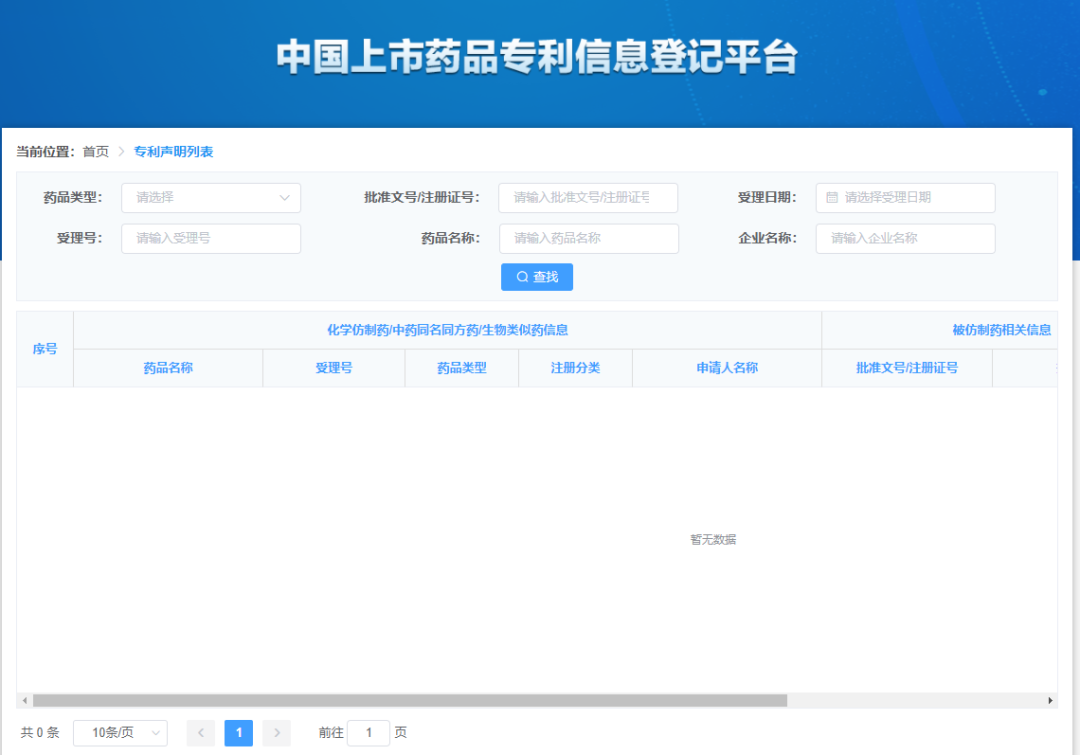The image size is (1080, 755).
Task: Open the 受理日期 date picker field
Action: (905, 198)
